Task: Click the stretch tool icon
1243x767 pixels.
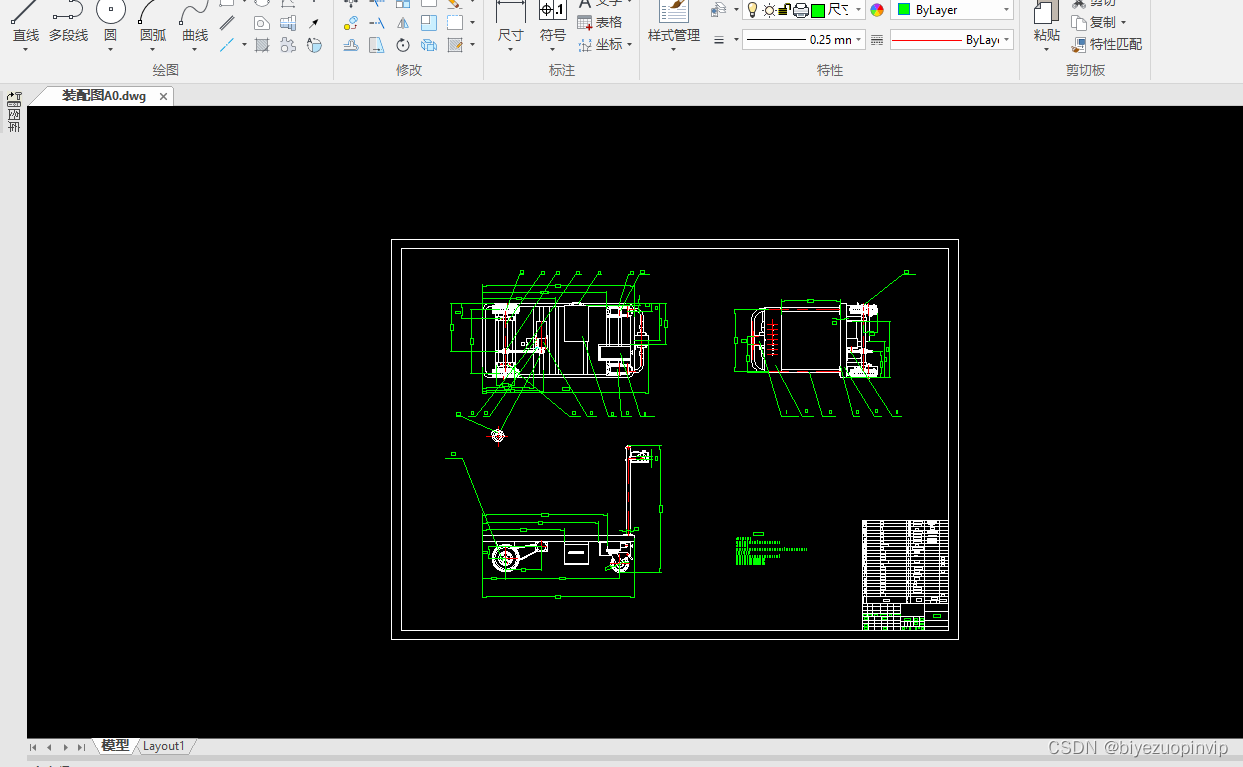Action: (377, 45)
